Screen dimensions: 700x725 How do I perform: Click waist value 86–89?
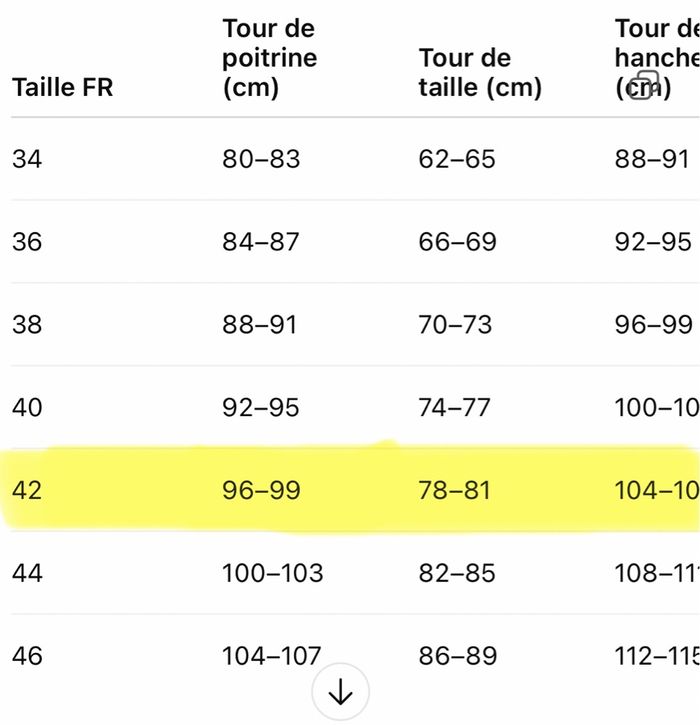[456, 656]
